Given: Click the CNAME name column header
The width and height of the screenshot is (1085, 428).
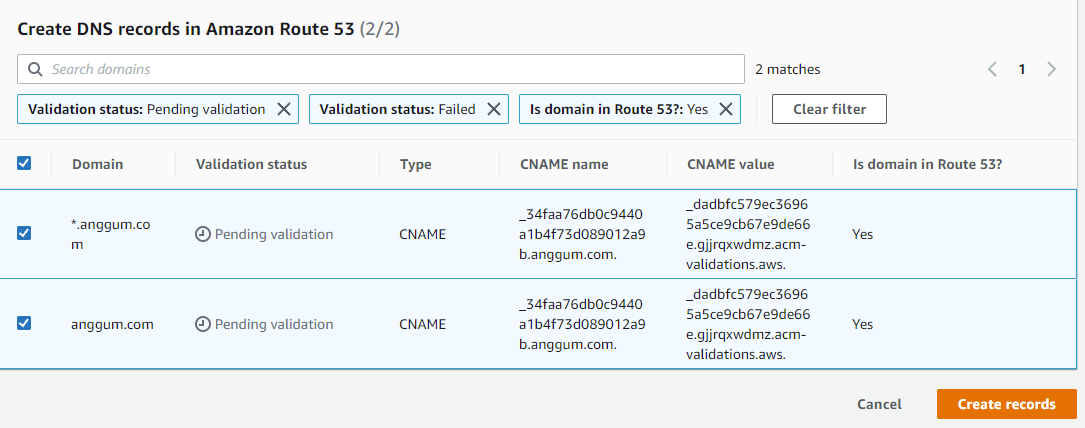Looking at the screenshot, I should coord(564,165).
